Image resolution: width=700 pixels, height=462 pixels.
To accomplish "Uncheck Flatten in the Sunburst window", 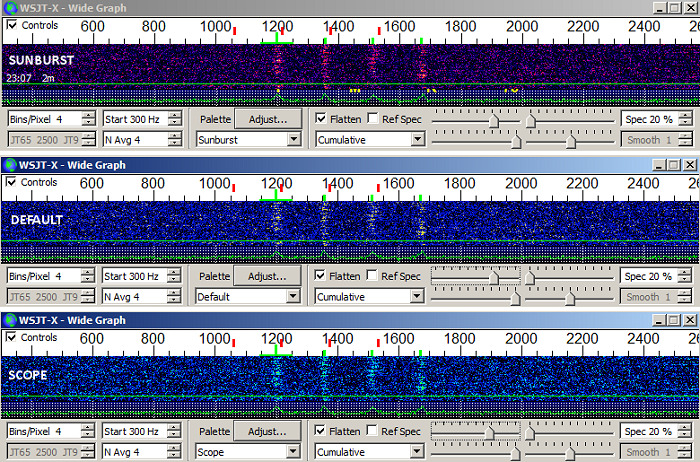I will pyautogui.click(x=321, y=119).
